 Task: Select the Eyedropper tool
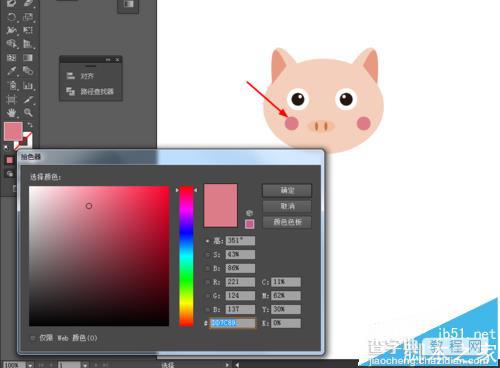coord(12,71)
